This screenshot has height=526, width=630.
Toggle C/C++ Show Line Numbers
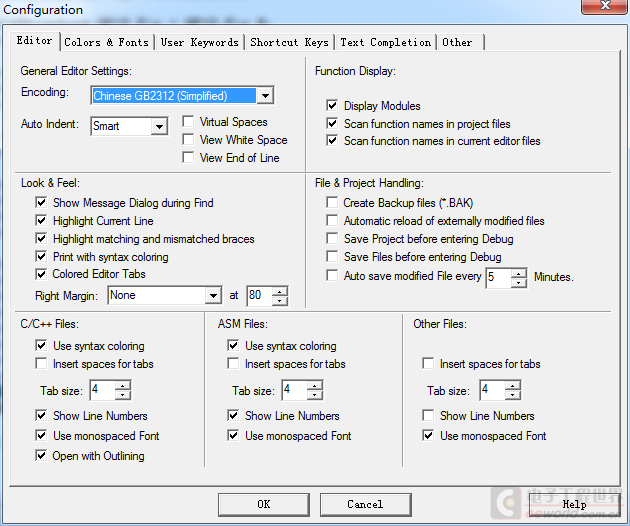pyautogui.click(x=41, y=415)
